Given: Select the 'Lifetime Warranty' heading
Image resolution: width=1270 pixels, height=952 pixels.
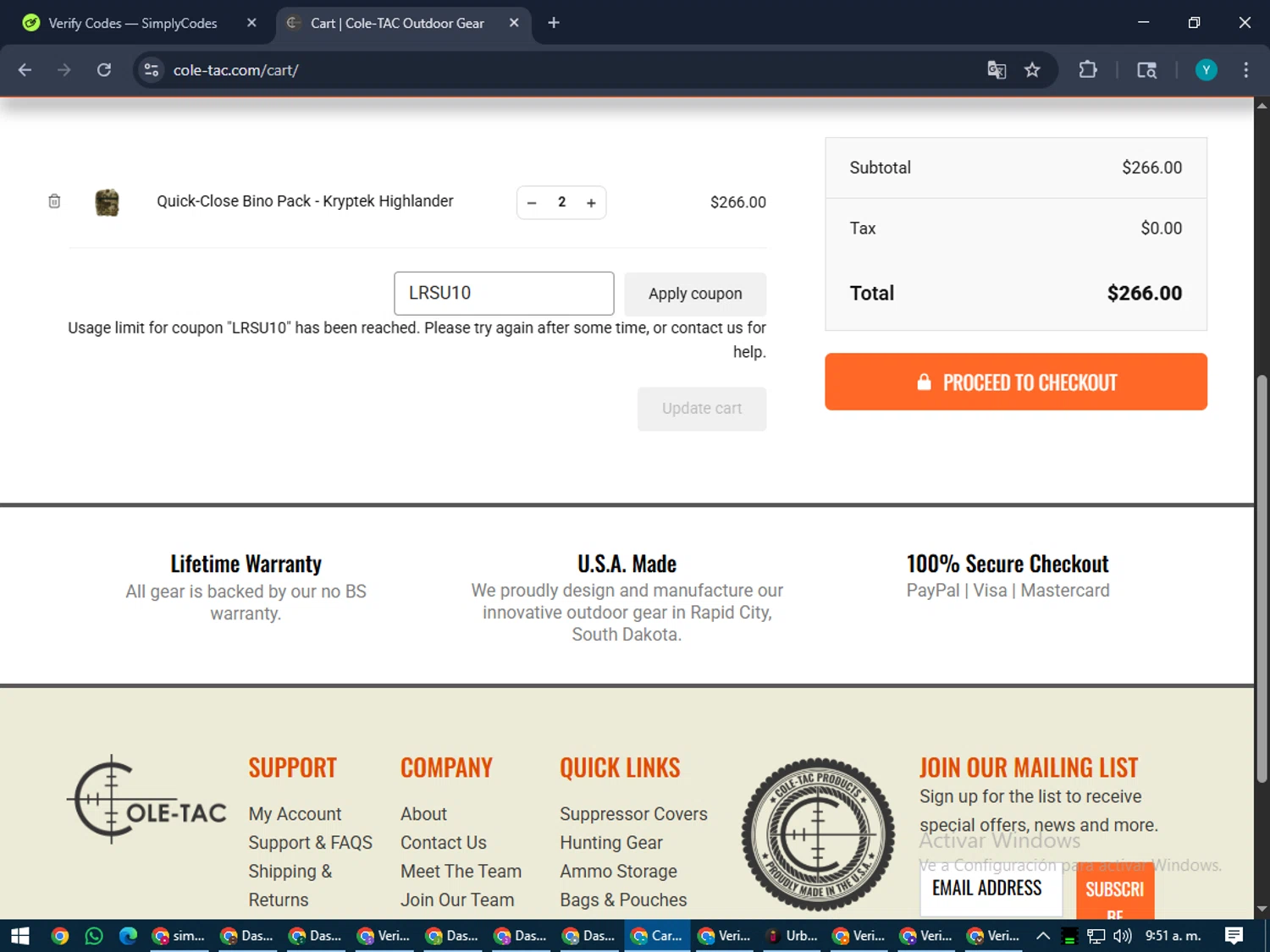Looking at the screenshot, I should coord(246,564).
